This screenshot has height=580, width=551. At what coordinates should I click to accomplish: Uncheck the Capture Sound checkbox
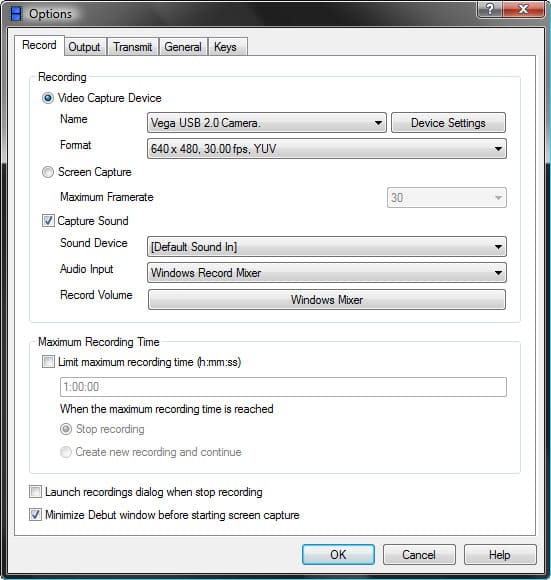coord(48,220)
